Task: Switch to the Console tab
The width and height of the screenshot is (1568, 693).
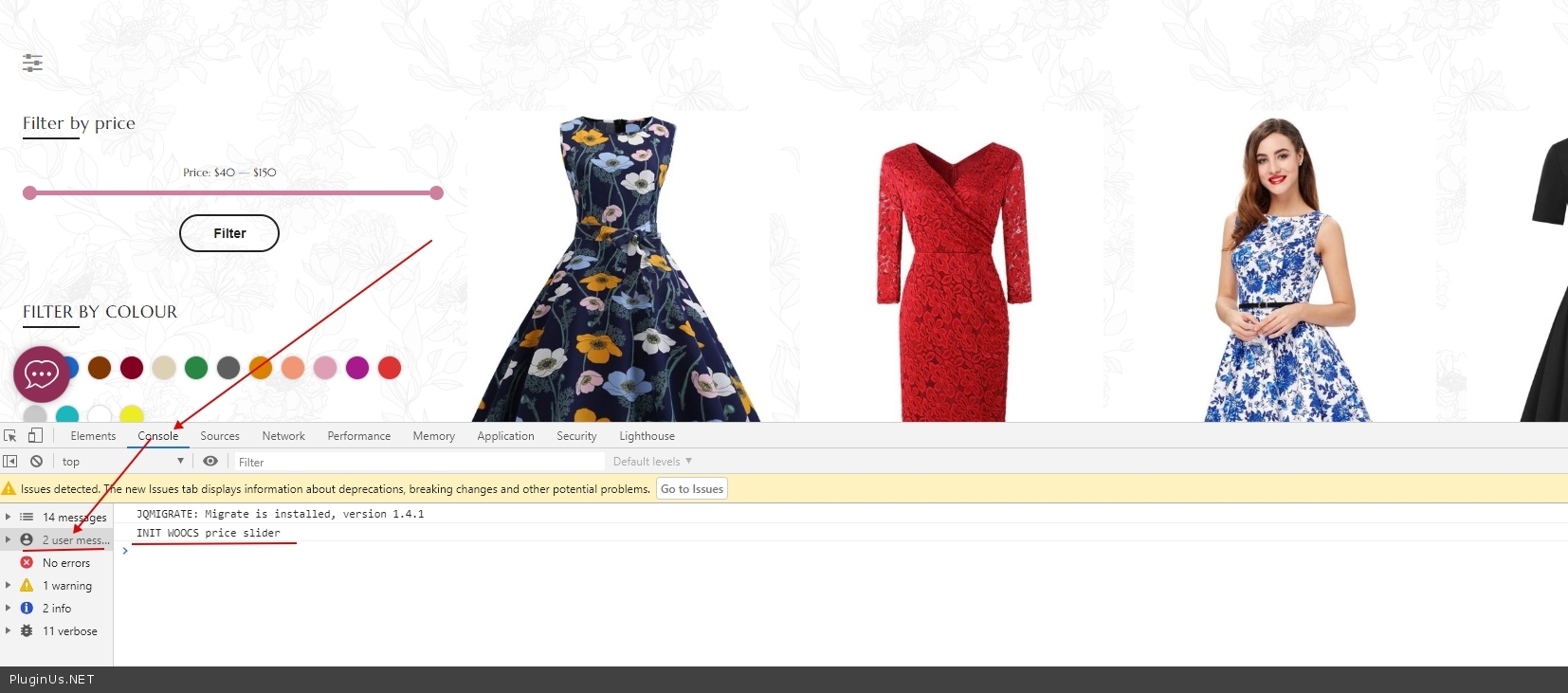Action: [x=157, y=436]
